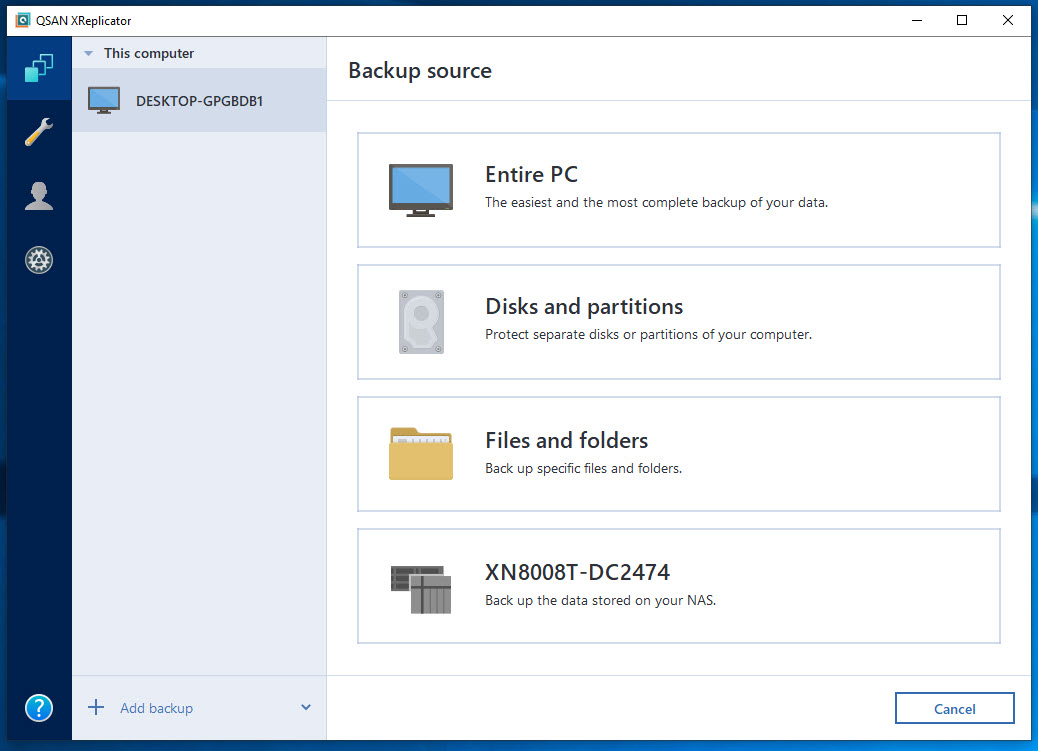
Task: Open the Backup section in sidebar
Action: [x=39, y=68]
